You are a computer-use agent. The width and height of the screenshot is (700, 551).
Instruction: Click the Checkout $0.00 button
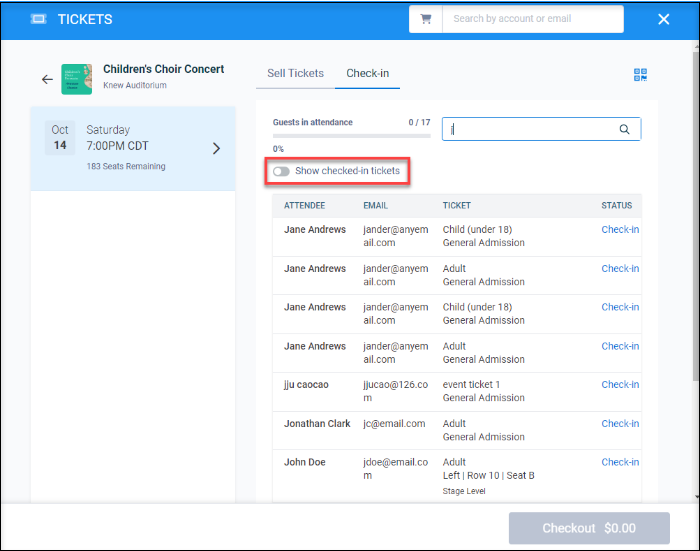pos(589,528)
